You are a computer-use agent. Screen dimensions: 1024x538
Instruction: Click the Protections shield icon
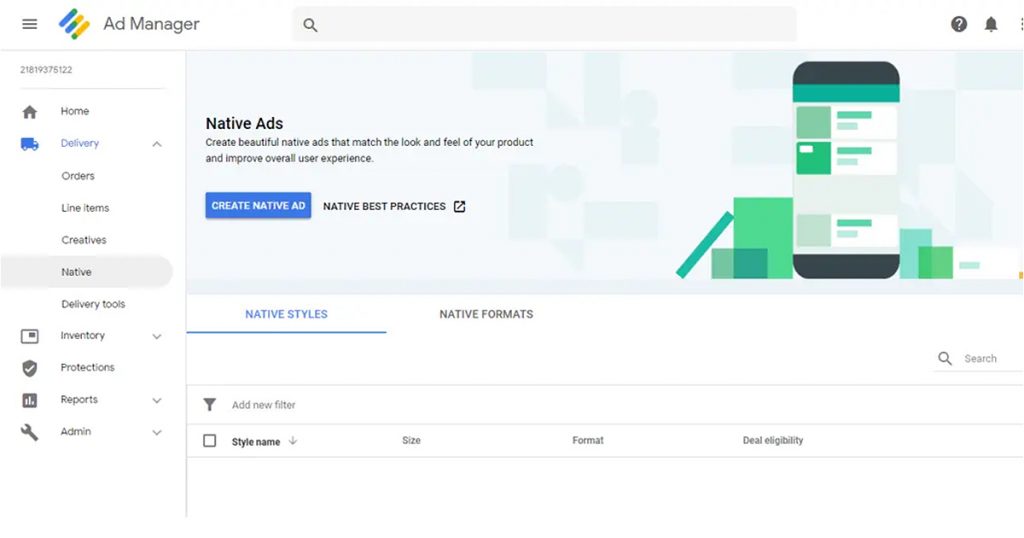point(29,368)
